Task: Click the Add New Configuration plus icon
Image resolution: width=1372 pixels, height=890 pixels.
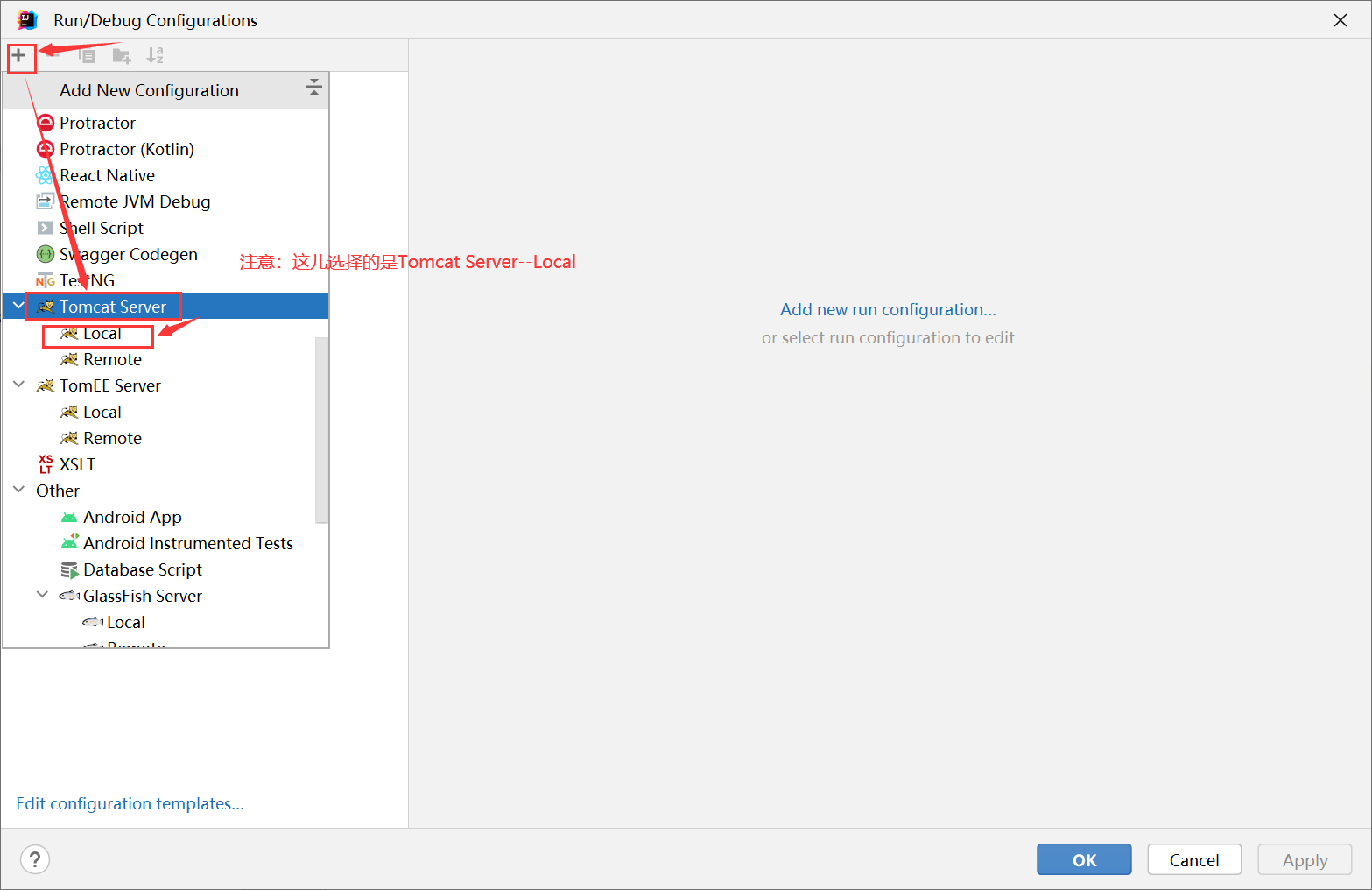Action: point(18,56)
